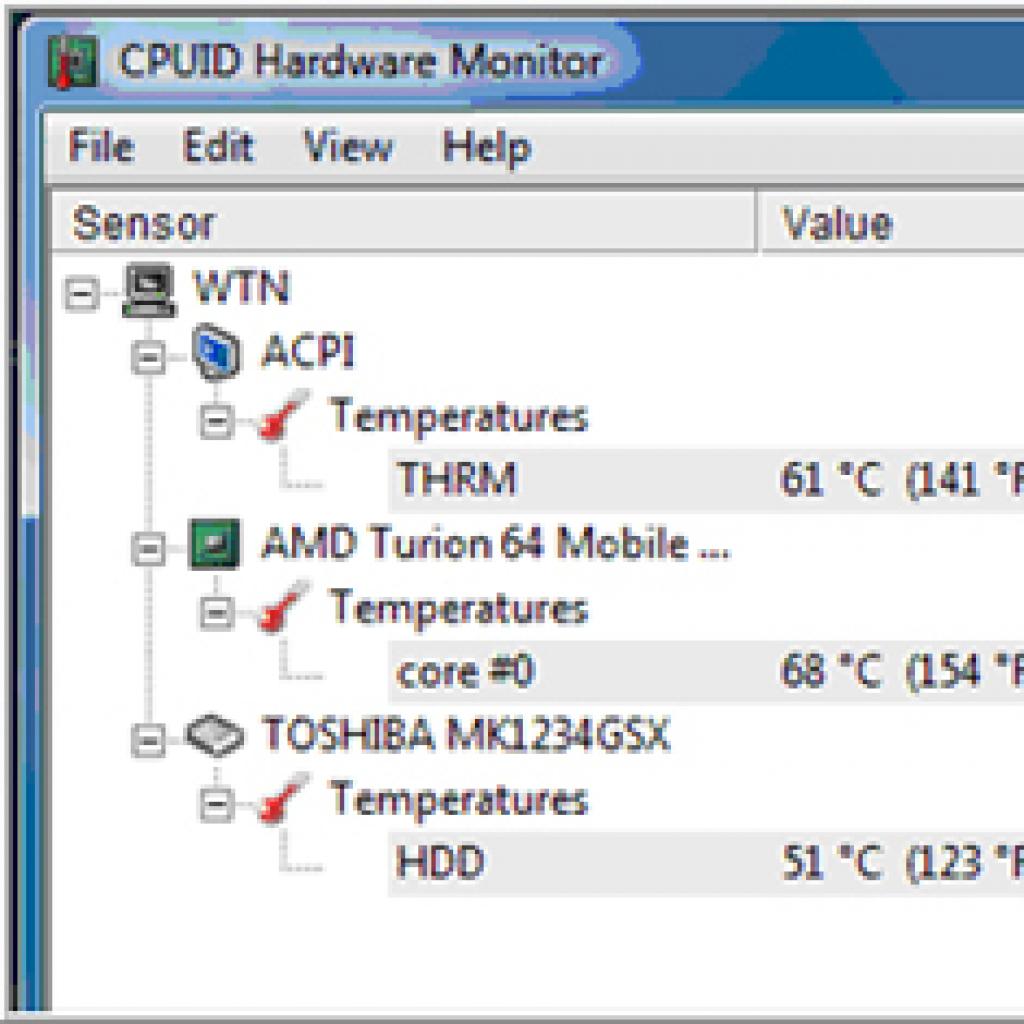Click thermometer icon under TOSHIBA Temperatures

click(284, 798)
